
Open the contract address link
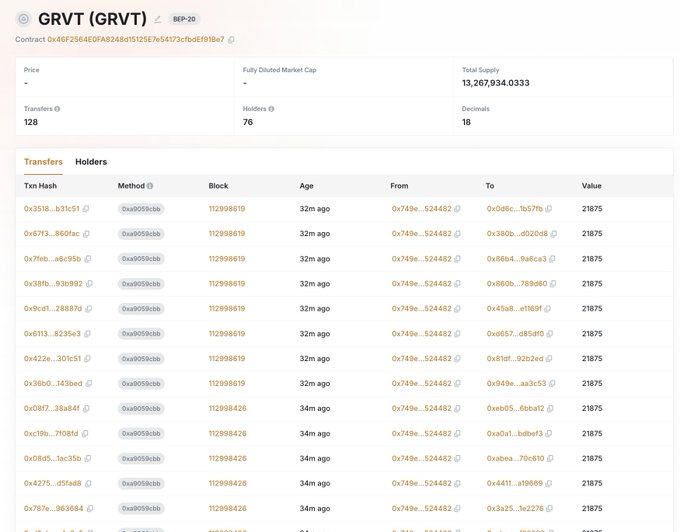tap(136, 39)
